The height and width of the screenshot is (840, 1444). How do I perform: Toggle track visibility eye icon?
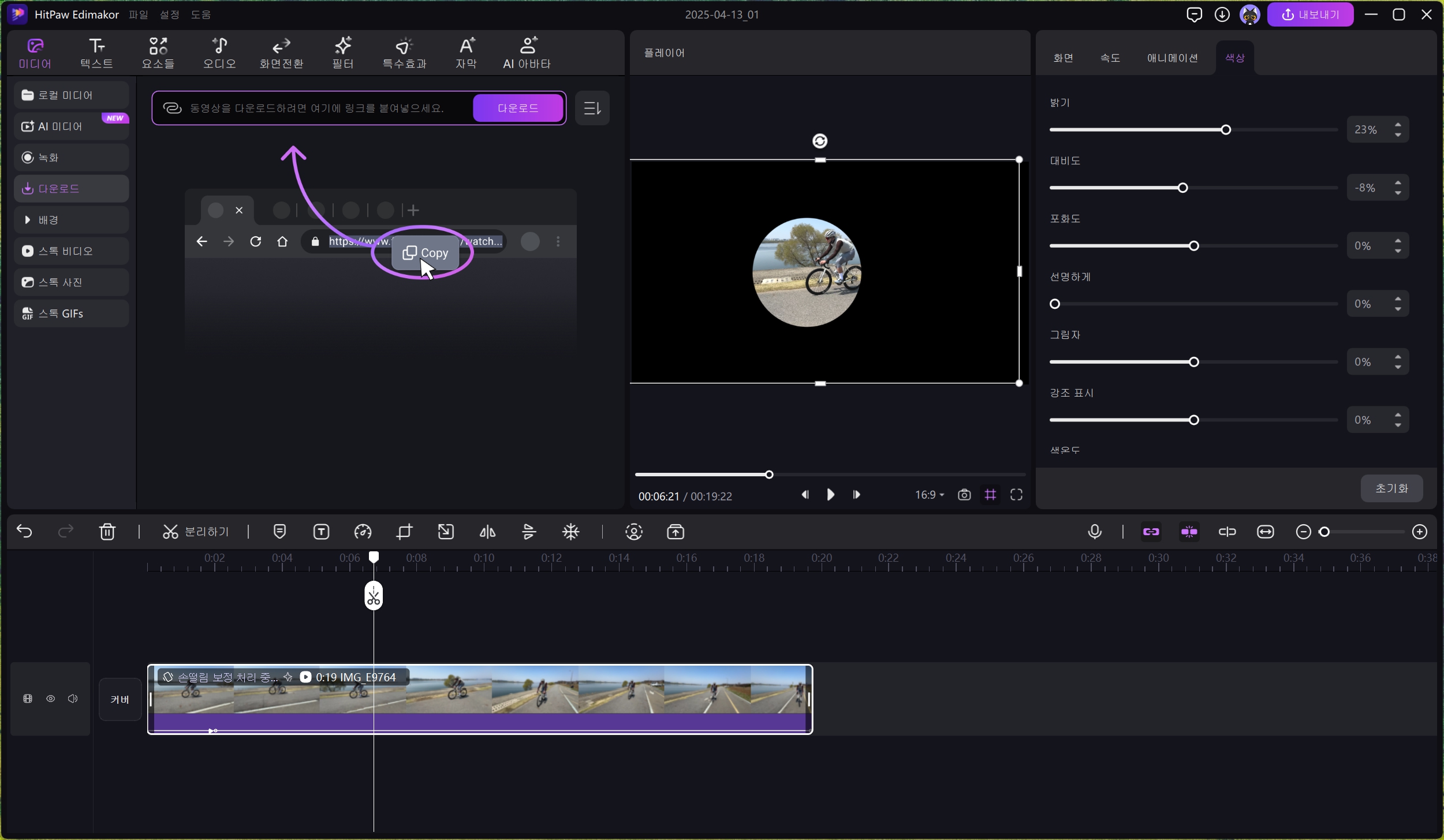click(x=51, y=699)
